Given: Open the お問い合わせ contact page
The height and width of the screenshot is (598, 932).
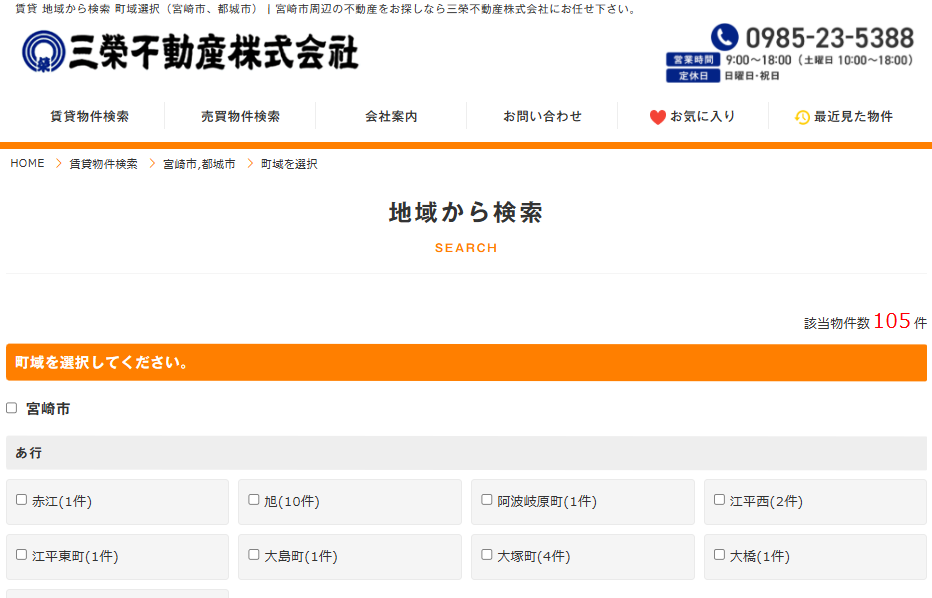Looking at the screenshot, I should pyautogui.click(x=542, y=116).
